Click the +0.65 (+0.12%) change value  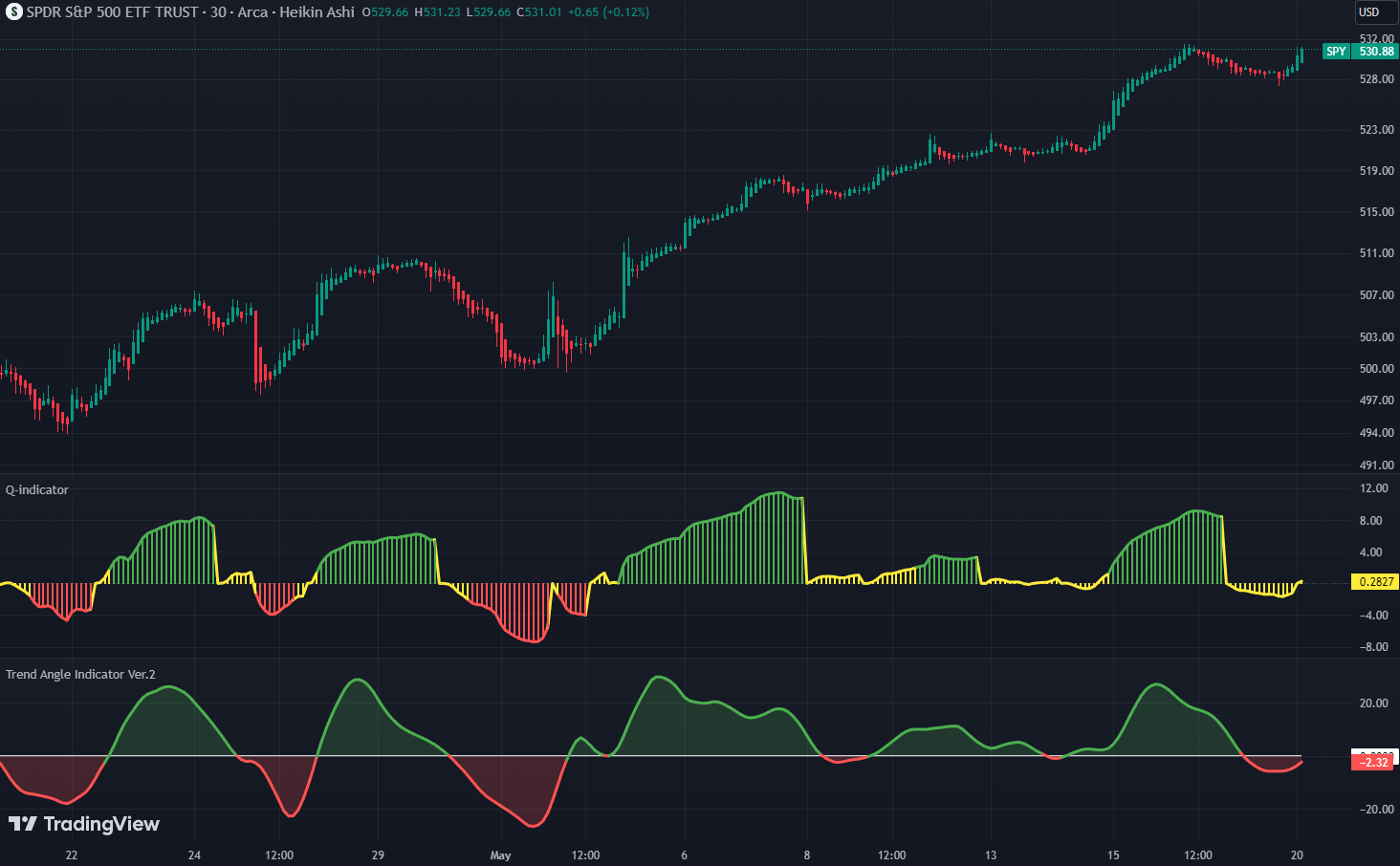point(608,12)
